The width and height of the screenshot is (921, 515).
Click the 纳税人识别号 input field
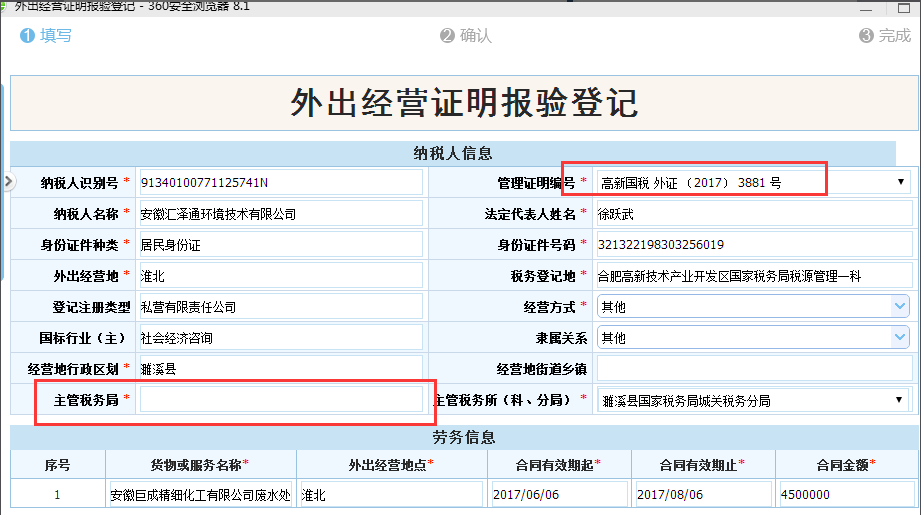tap(281, 182)
